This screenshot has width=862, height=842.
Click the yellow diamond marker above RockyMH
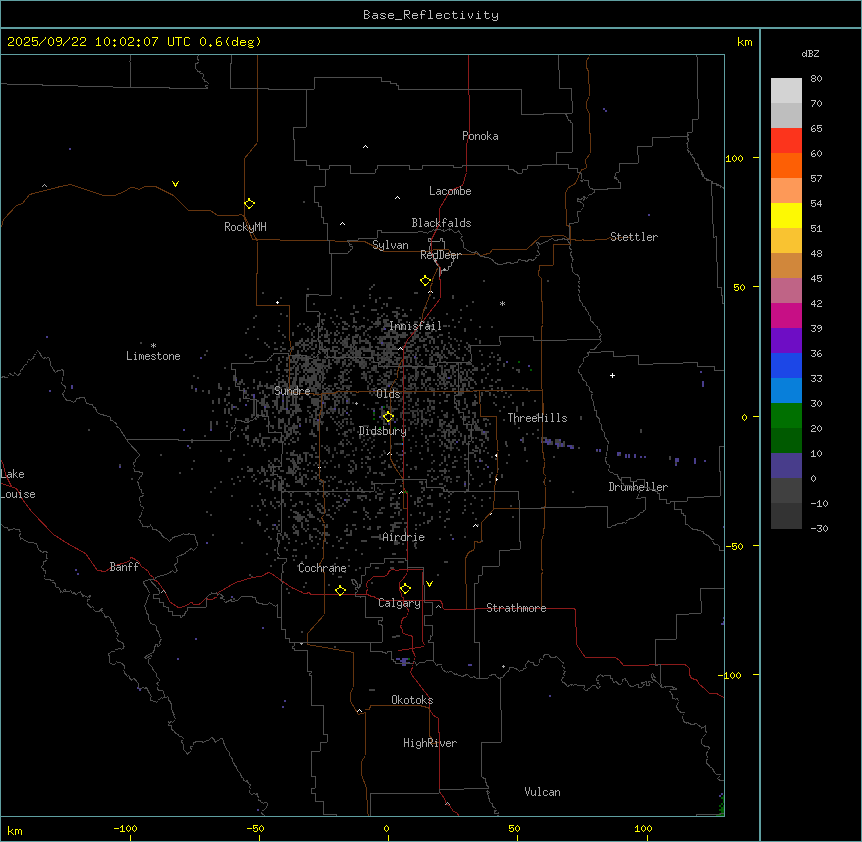click(x=249, y=203)
